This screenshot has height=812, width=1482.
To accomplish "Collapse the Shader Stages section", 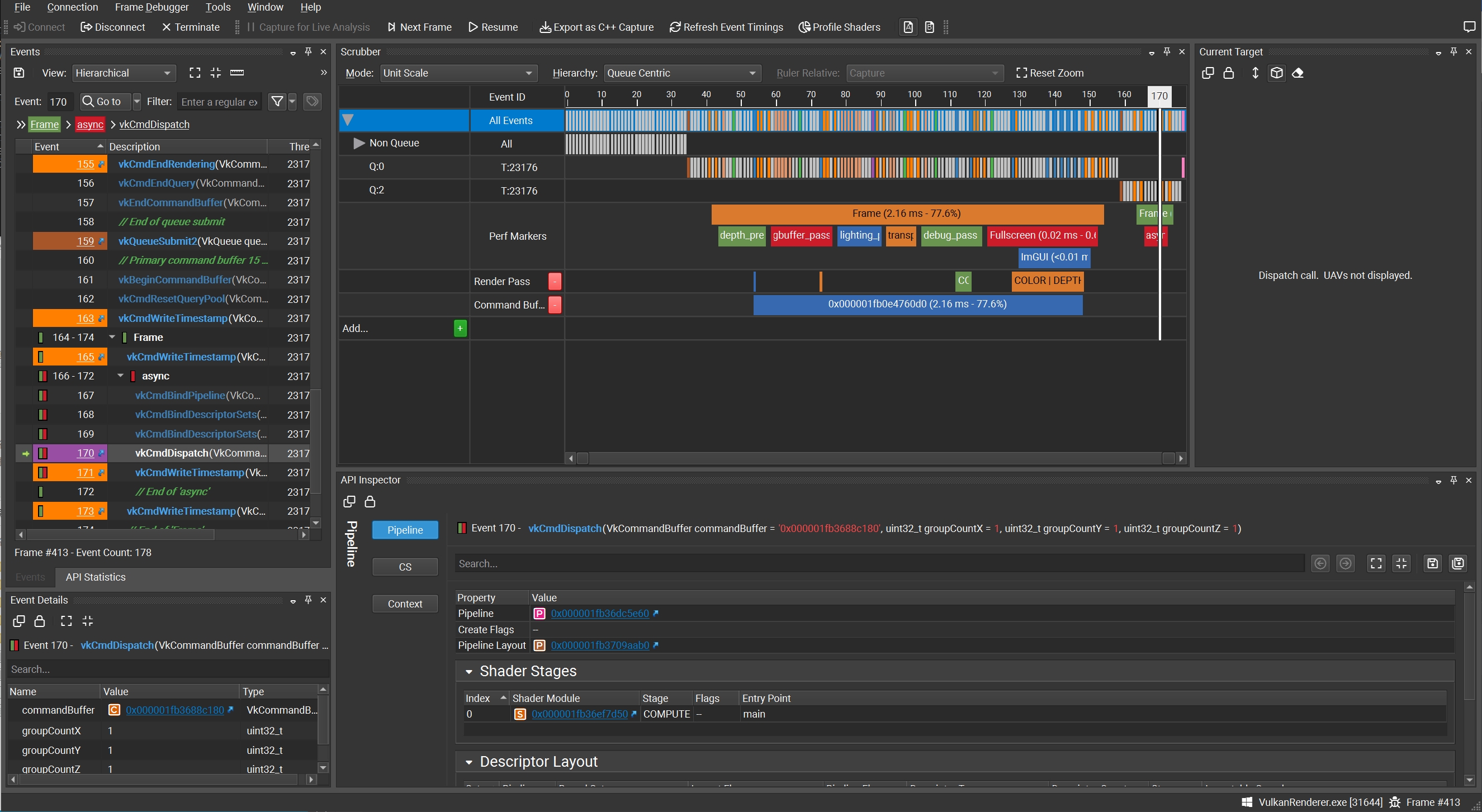I will [469, 672].
